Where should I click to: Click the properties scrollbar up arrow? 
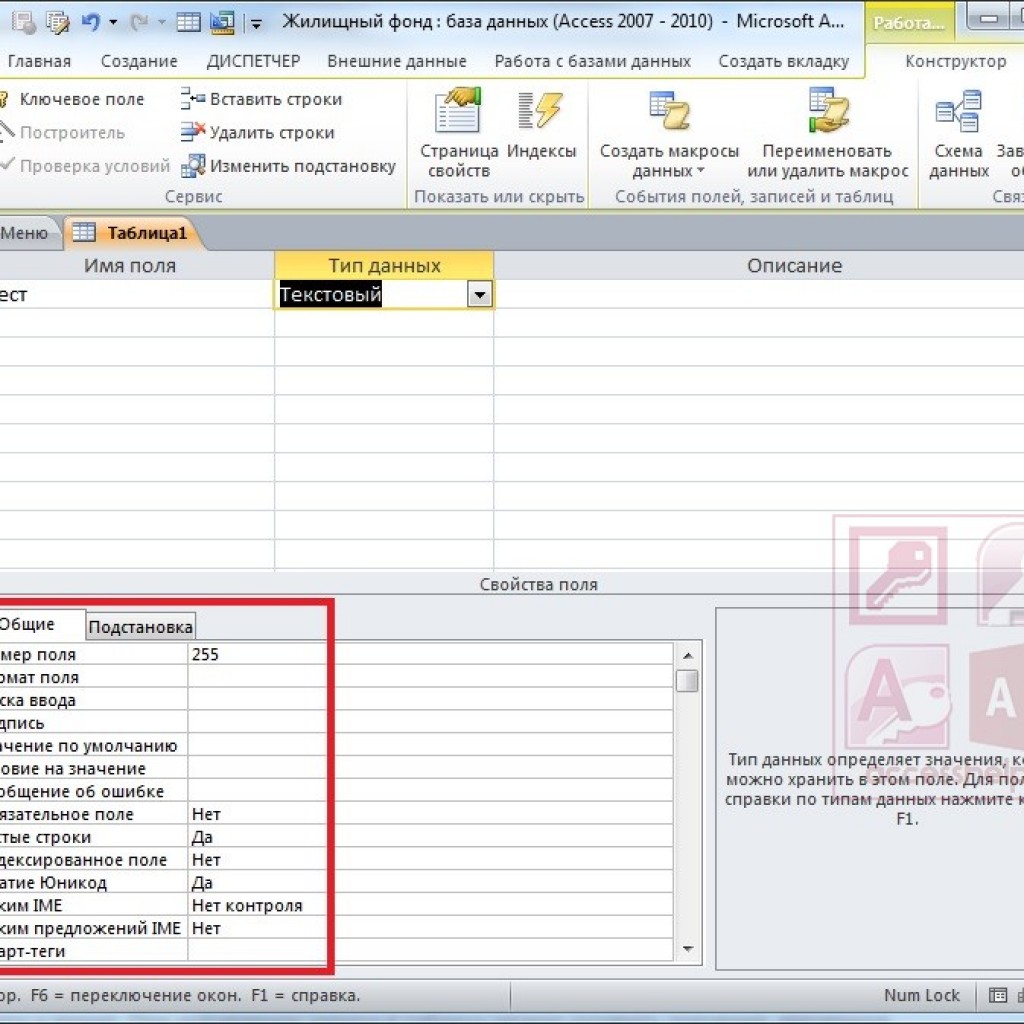[x=688, y=655]
